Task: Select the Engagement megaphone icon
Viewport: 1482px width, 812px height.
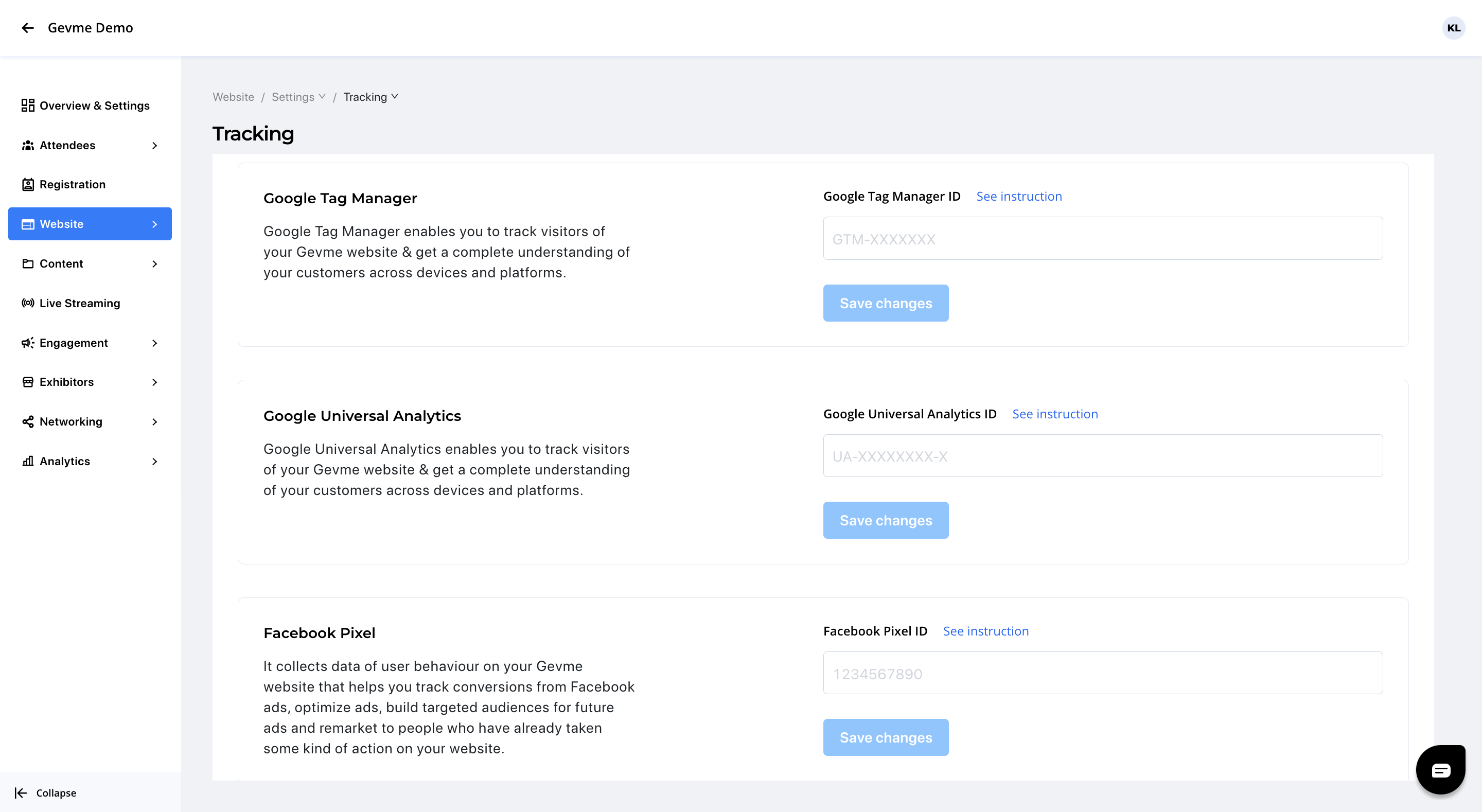Action: [x=27, y=342]
